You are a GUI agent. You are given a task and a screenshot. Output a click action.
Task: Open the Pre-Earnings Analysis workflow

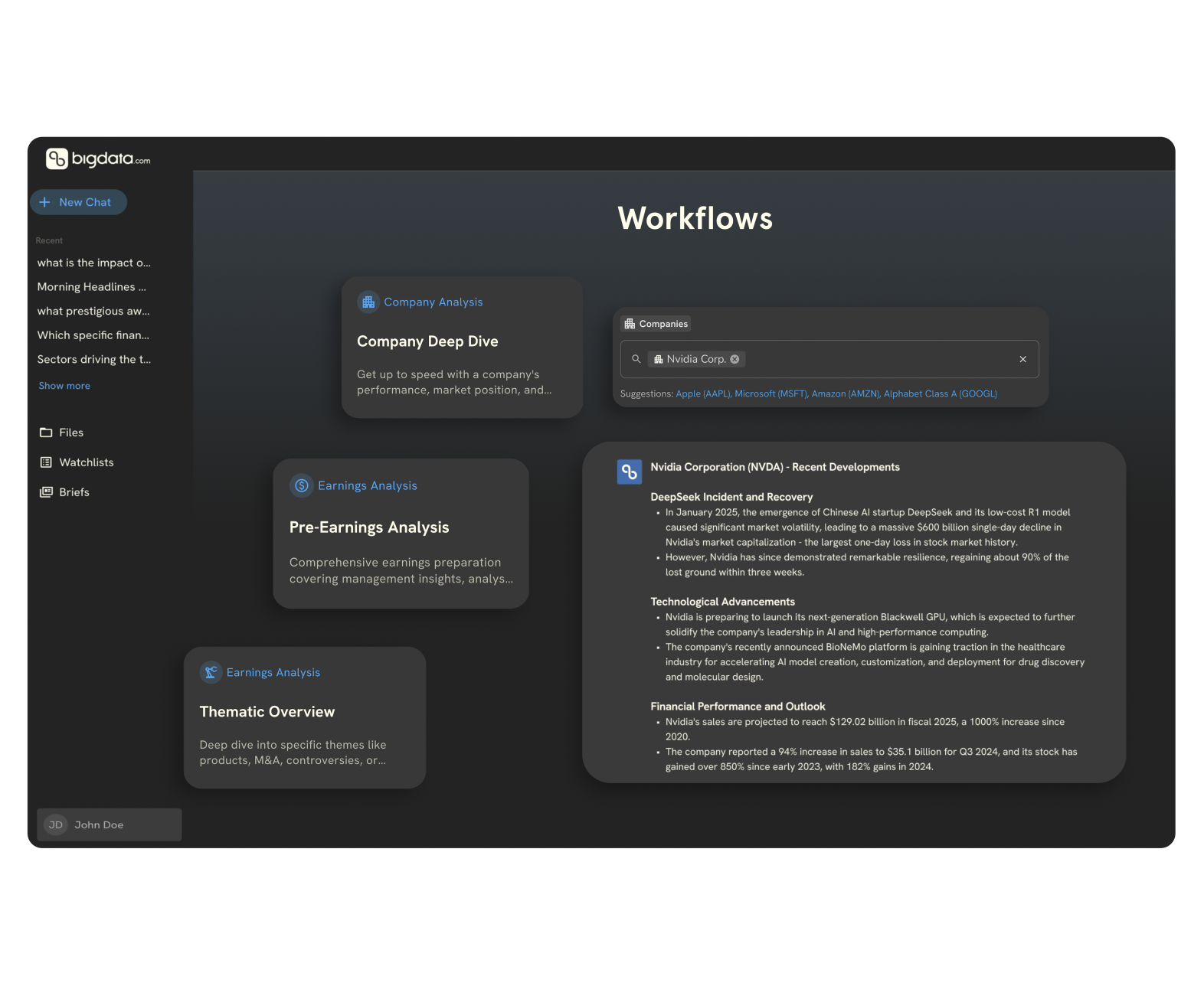click(401, 534)
